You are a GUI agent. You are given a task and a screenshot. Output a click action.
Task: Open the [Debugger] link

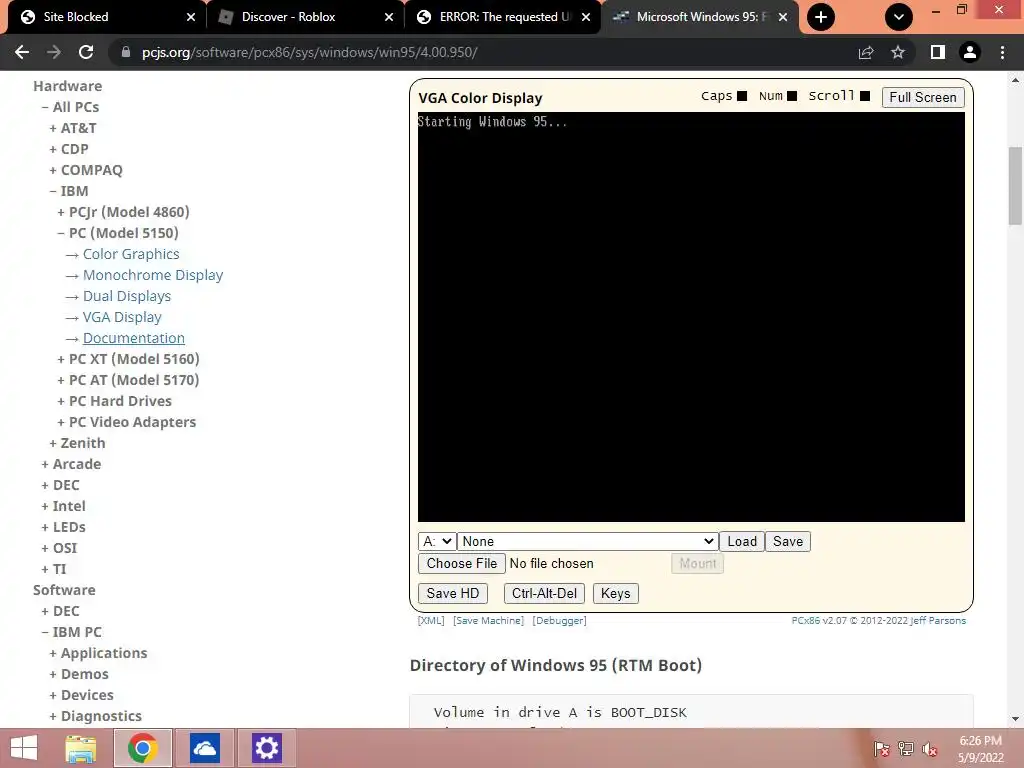[559, 620]
